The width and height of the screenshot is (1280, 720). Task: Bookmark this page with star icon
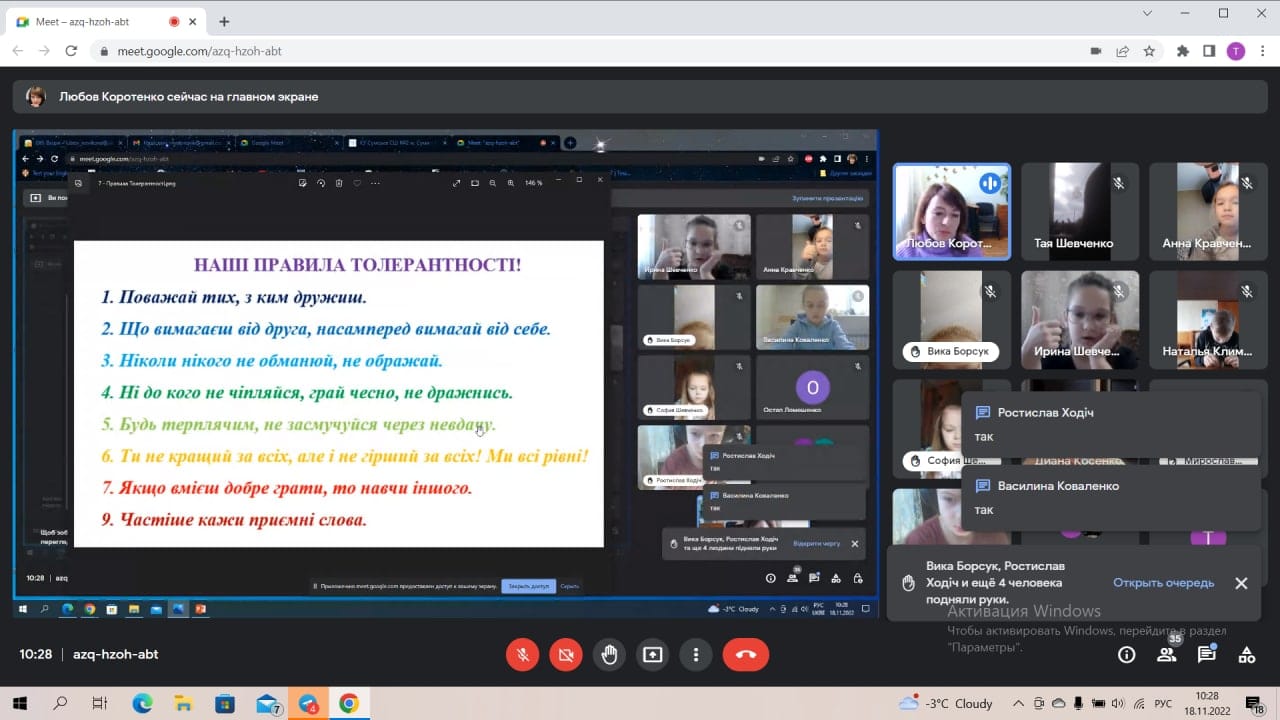(1149, 51)
